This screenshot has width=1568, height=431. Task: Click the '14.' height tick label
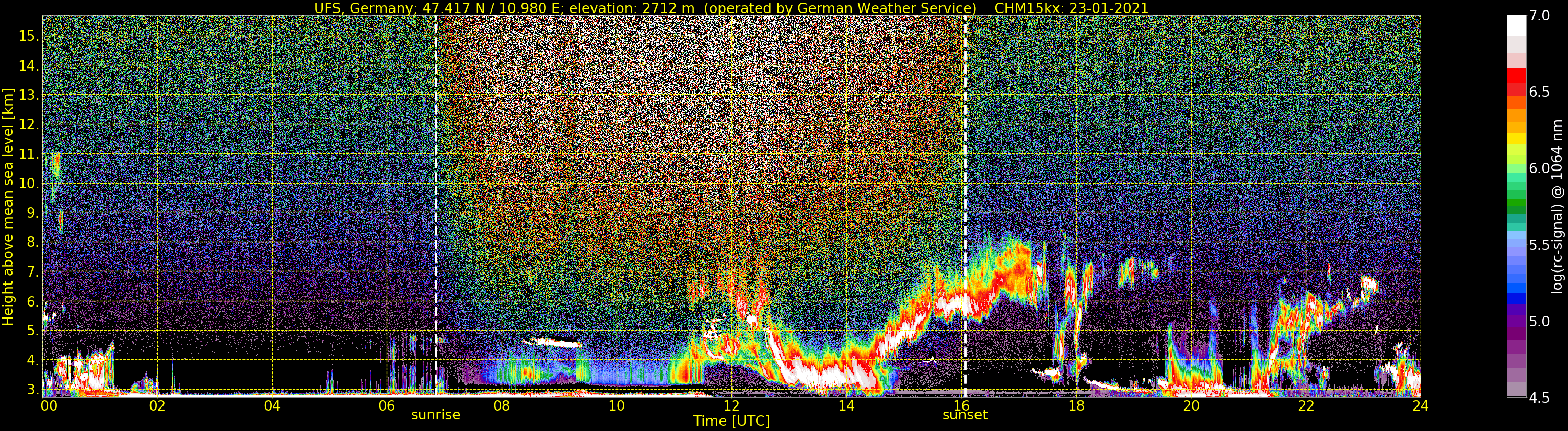(29, 66)
